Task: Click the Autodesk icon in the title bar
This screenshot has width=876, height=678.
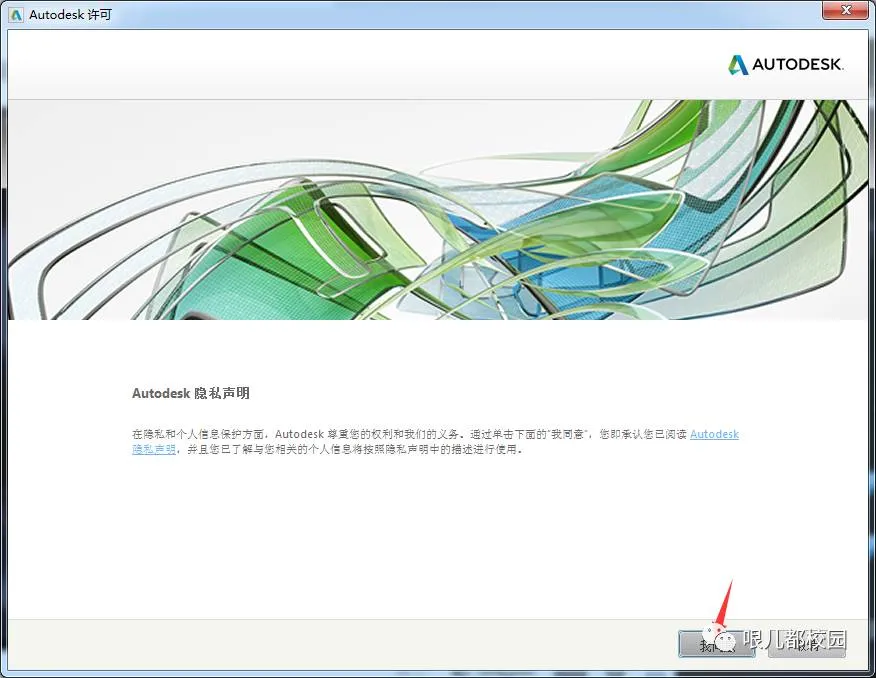Action: [x=16, y=15]
